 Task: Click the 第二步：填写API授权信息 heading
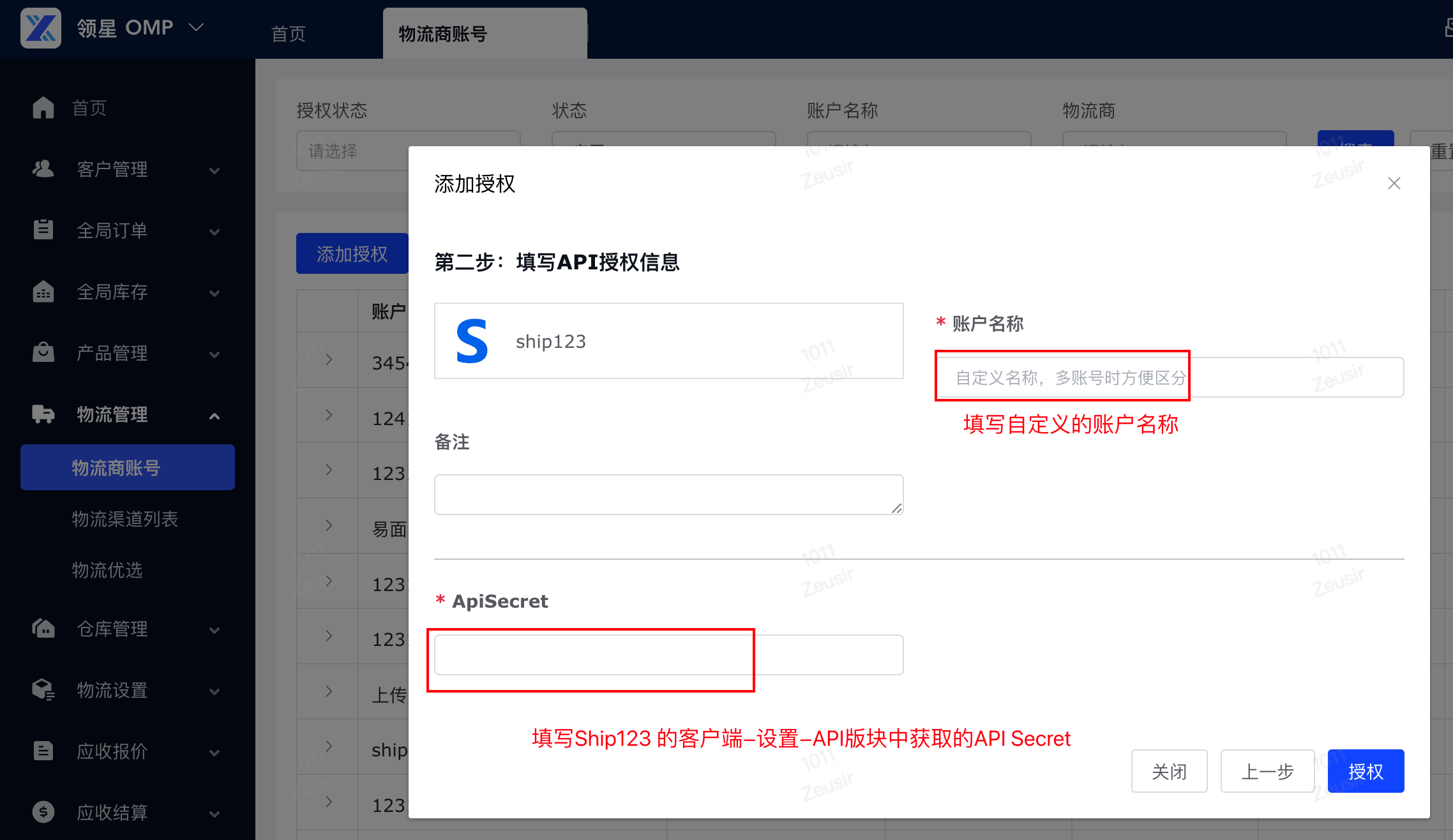pos(557,262)
